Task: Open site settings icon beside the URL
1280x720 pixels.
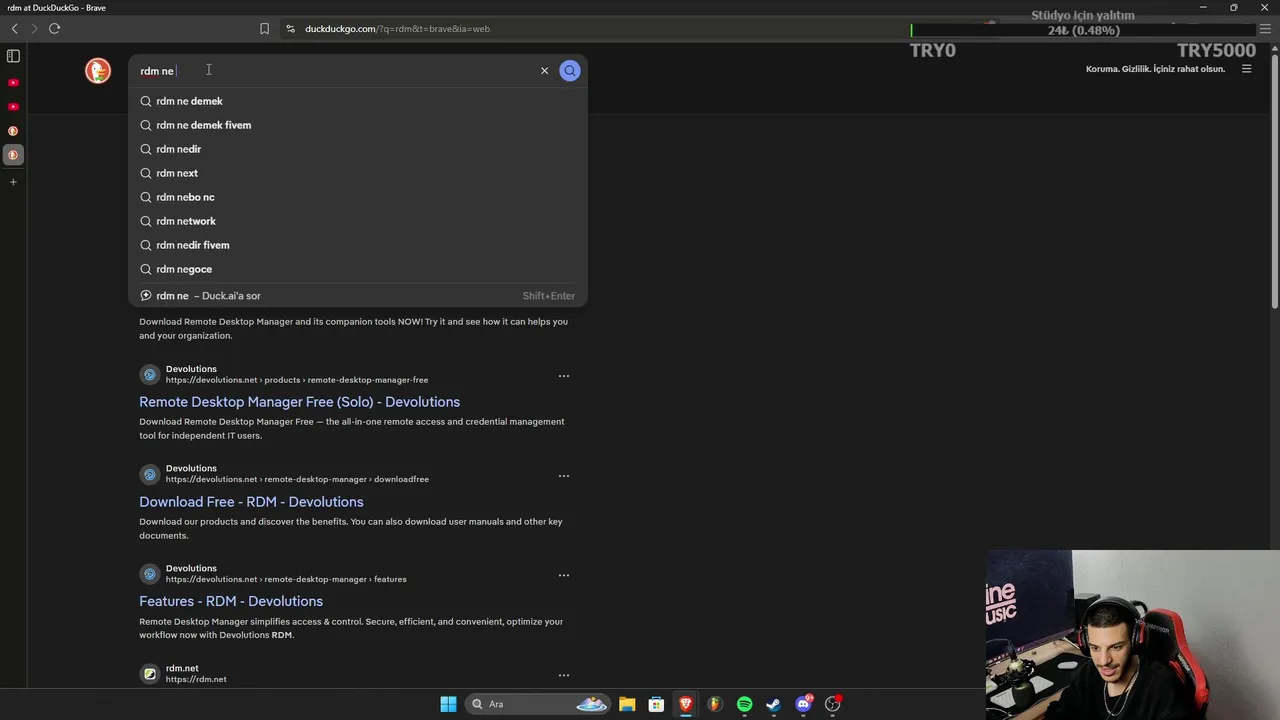Action: coord(290,29)
